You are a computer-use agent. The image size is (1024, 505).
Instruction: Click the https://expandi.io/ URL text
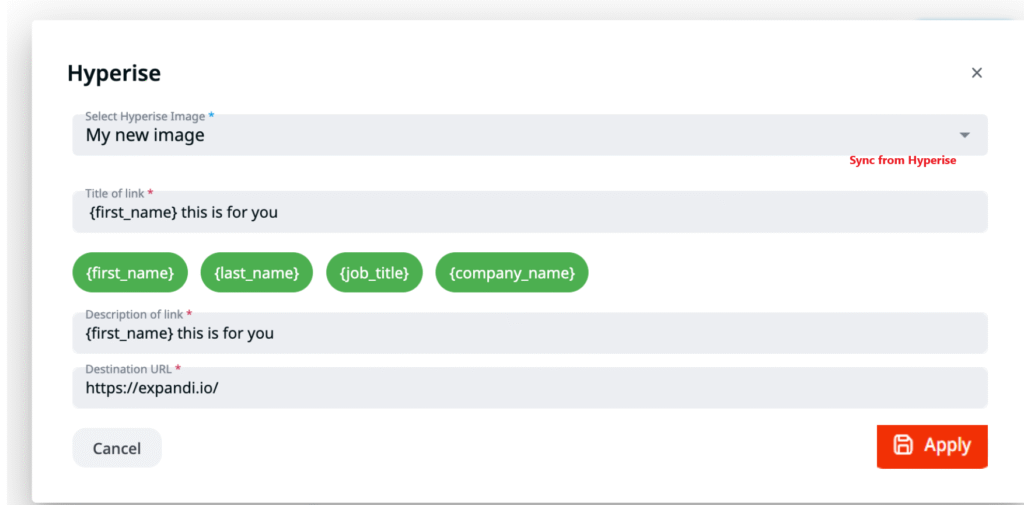click(152, 389)
